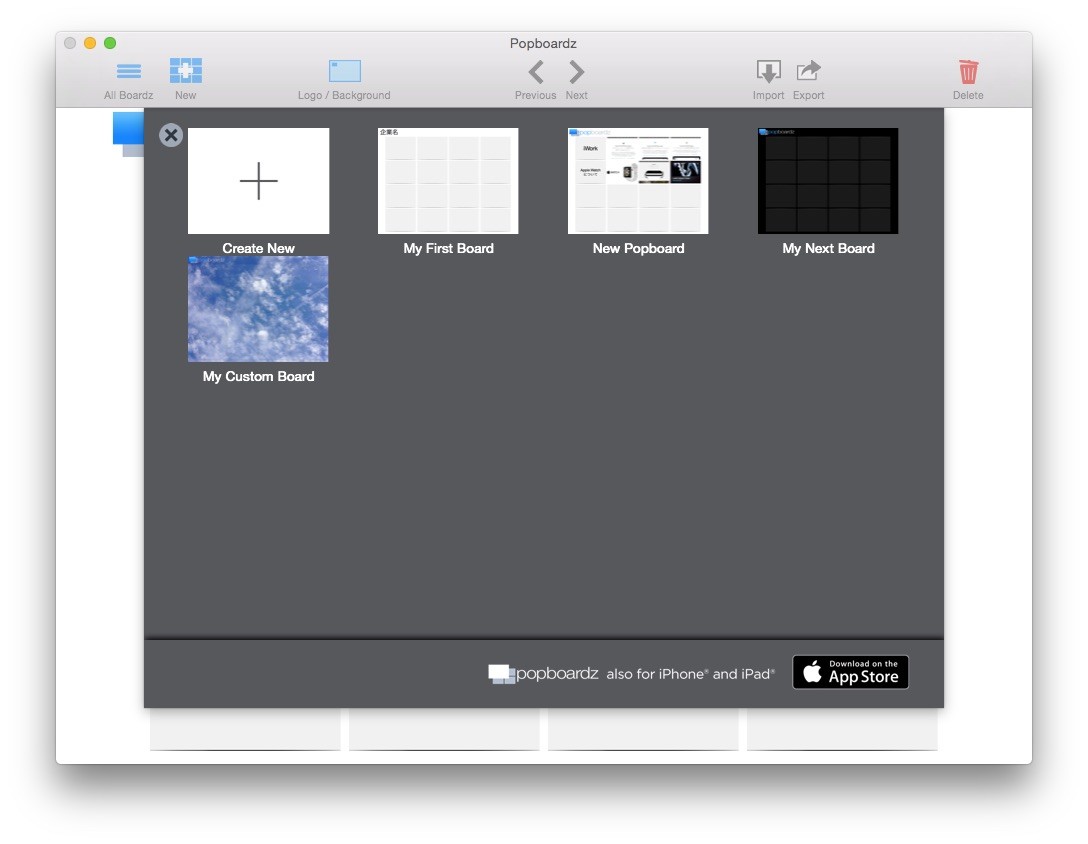
Task: Close the board picker overlay
Action: point(171,135)
